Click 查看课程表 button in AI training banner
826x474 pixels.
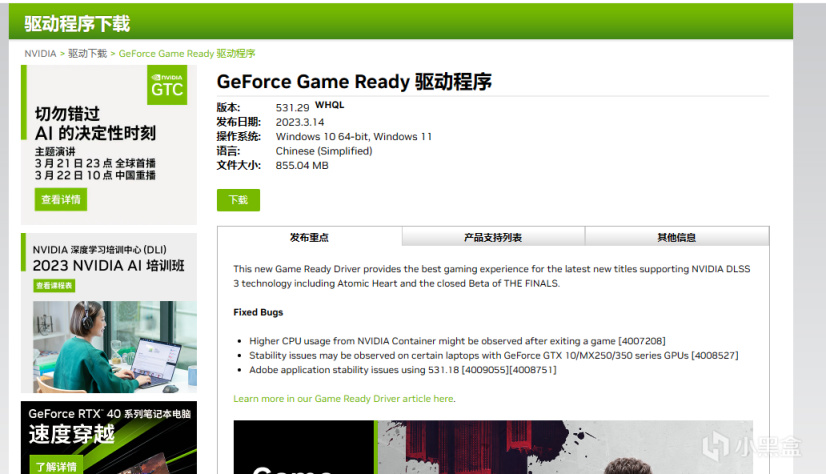point(54,285)
